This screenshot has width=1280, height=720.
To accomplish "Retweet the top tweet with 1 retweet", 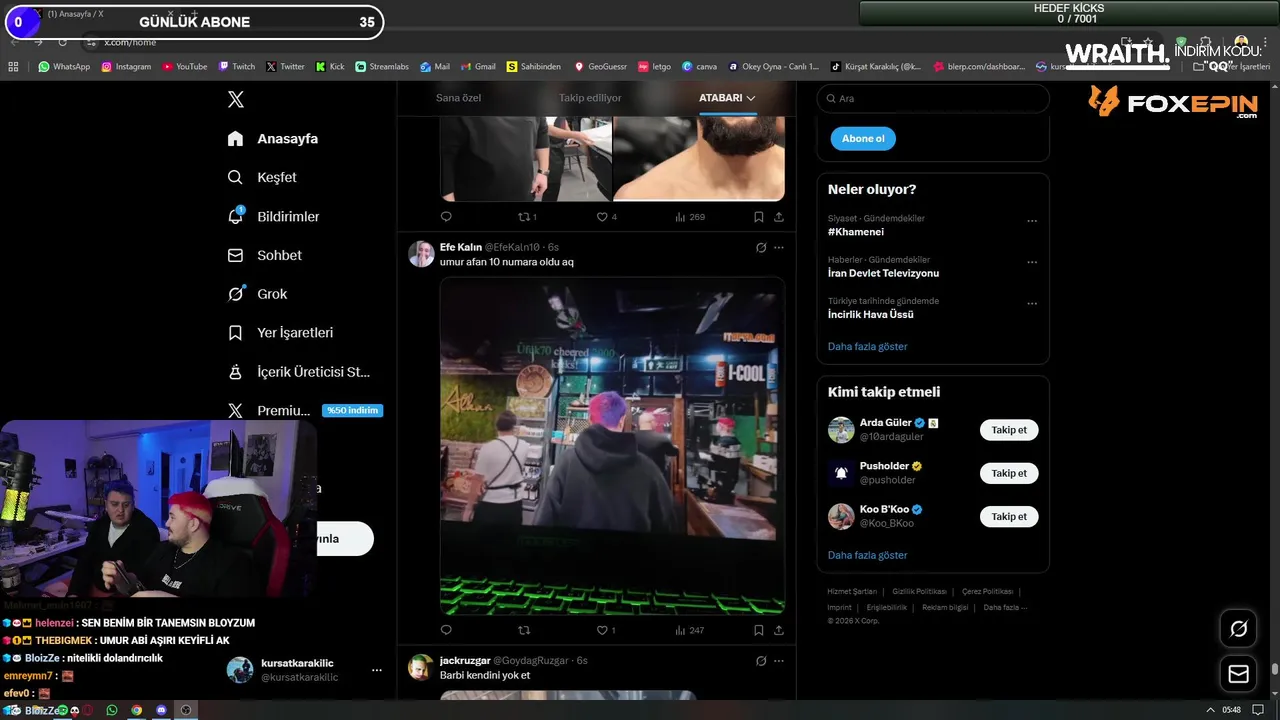I will (527, 216).
